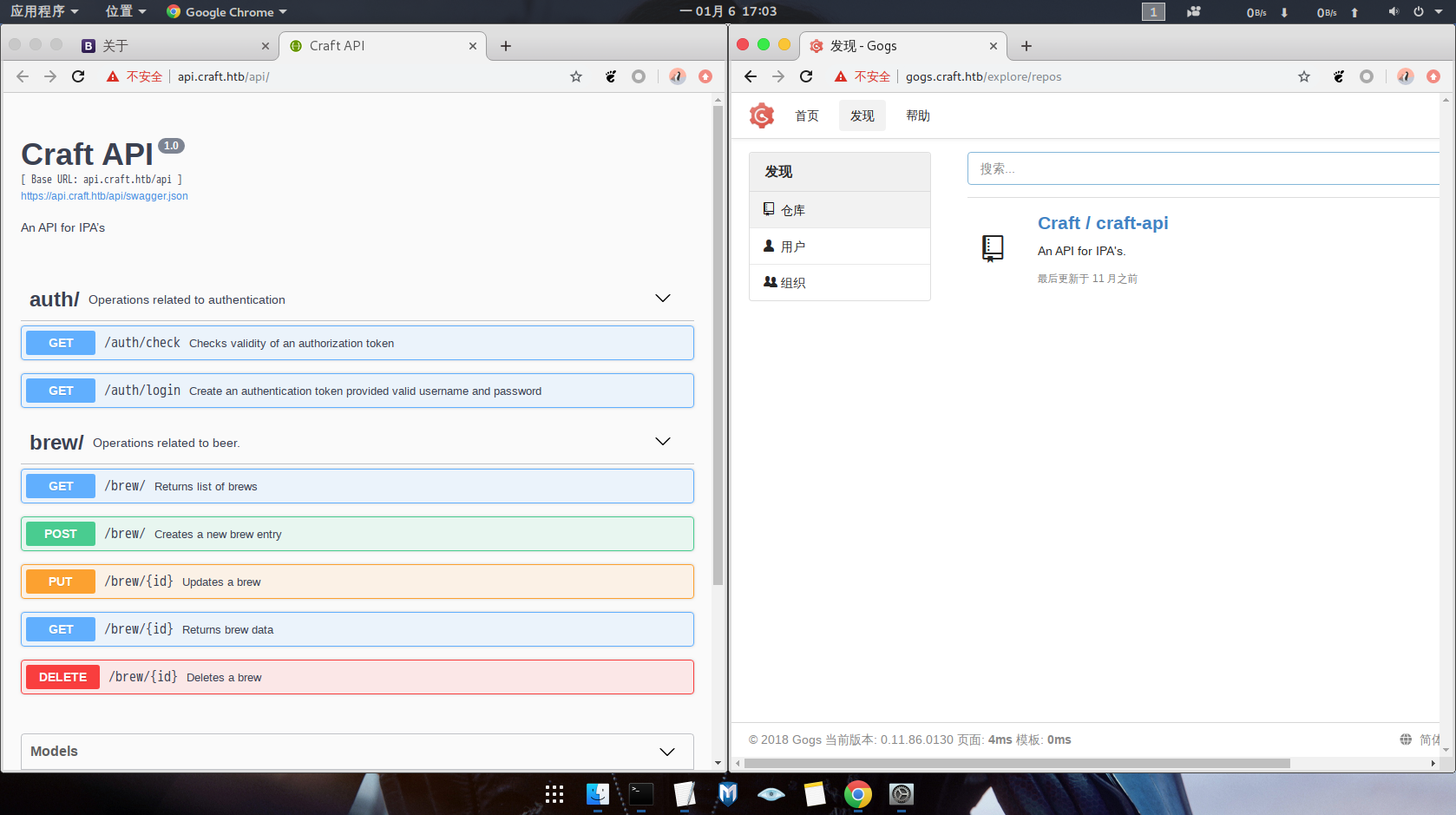Screen dimensions: 1456x815
Task: Switch to the 关于 browser tab
Action: click(175, 46)
